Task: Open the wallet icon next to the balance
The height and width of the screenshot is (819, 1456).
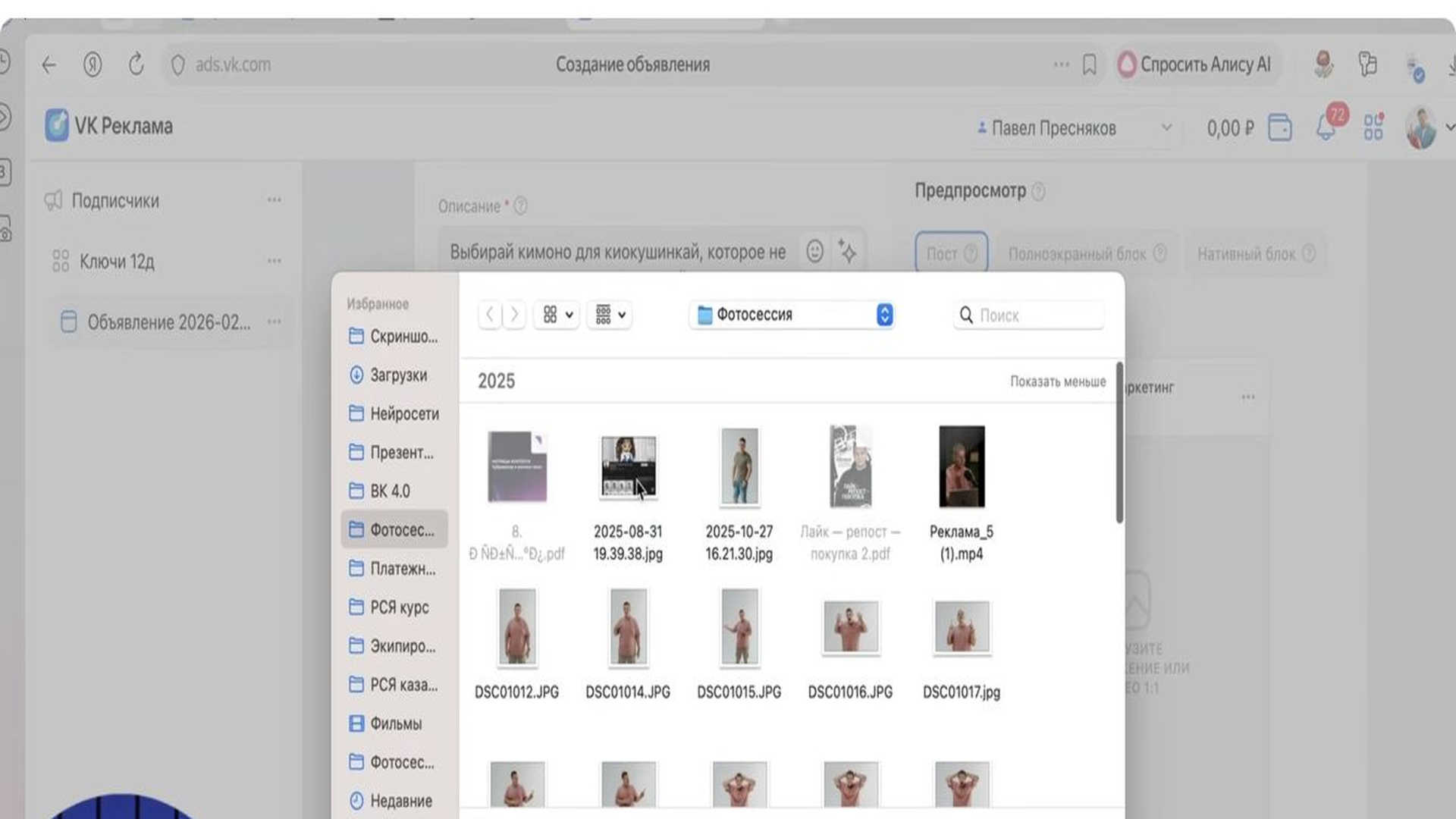Action: [1279, 127]
